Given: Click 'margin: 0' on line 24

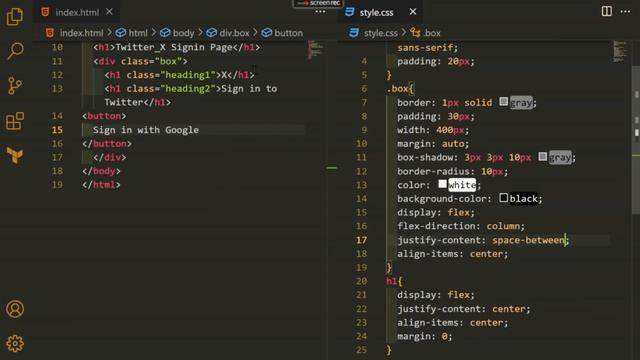Looking at the screenshot, I should 424,336.
